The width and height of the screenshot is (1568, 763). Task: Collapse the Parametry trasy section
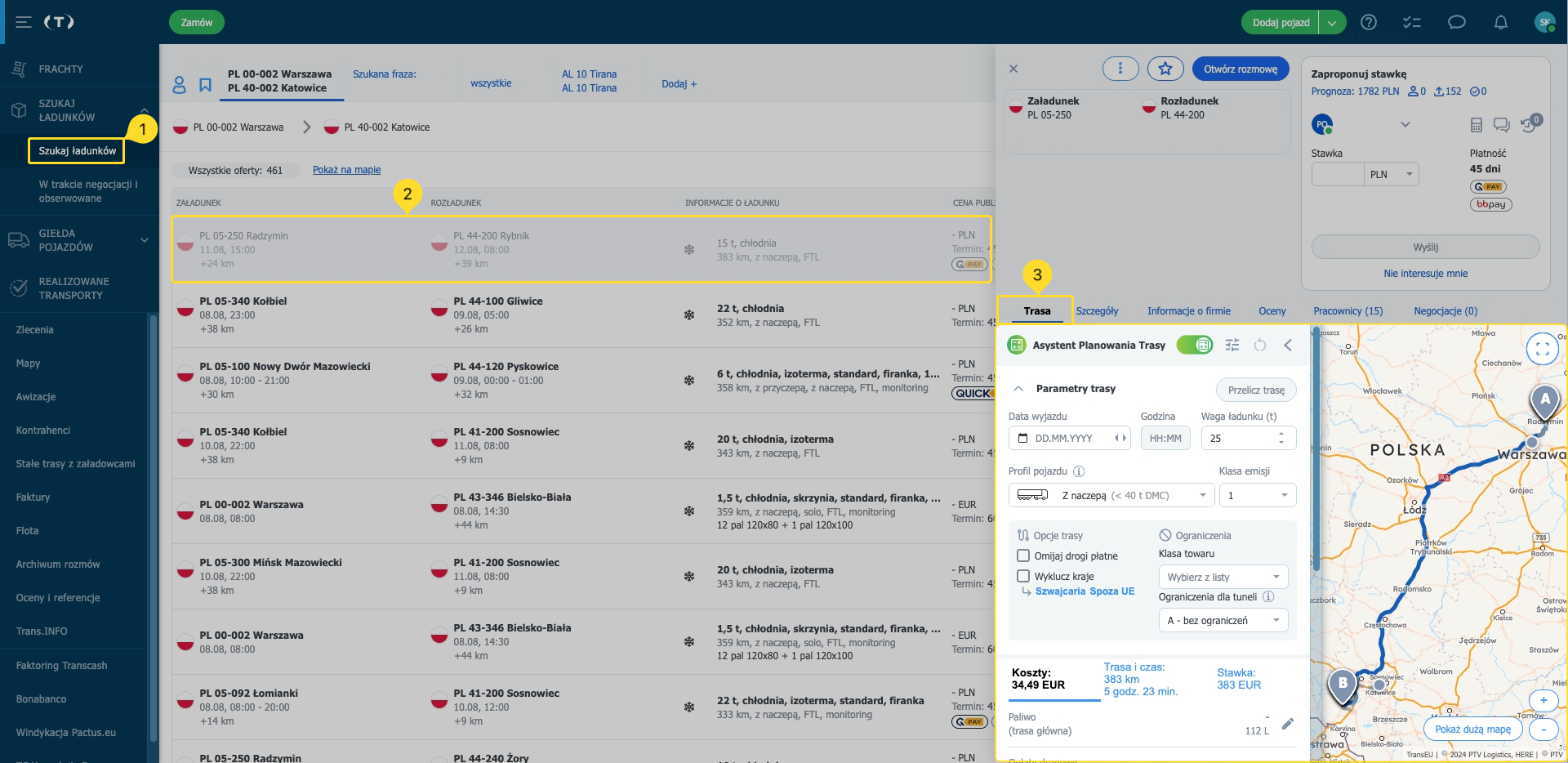[x=1018, y=389]
